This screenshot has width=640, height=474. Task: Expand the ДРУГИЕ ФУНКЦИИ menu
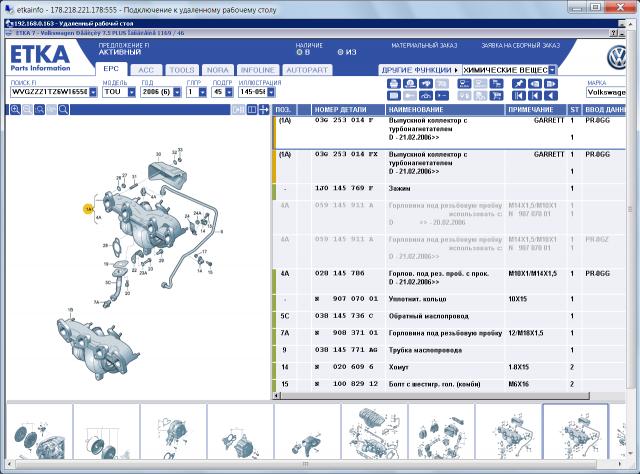point(420,70)
